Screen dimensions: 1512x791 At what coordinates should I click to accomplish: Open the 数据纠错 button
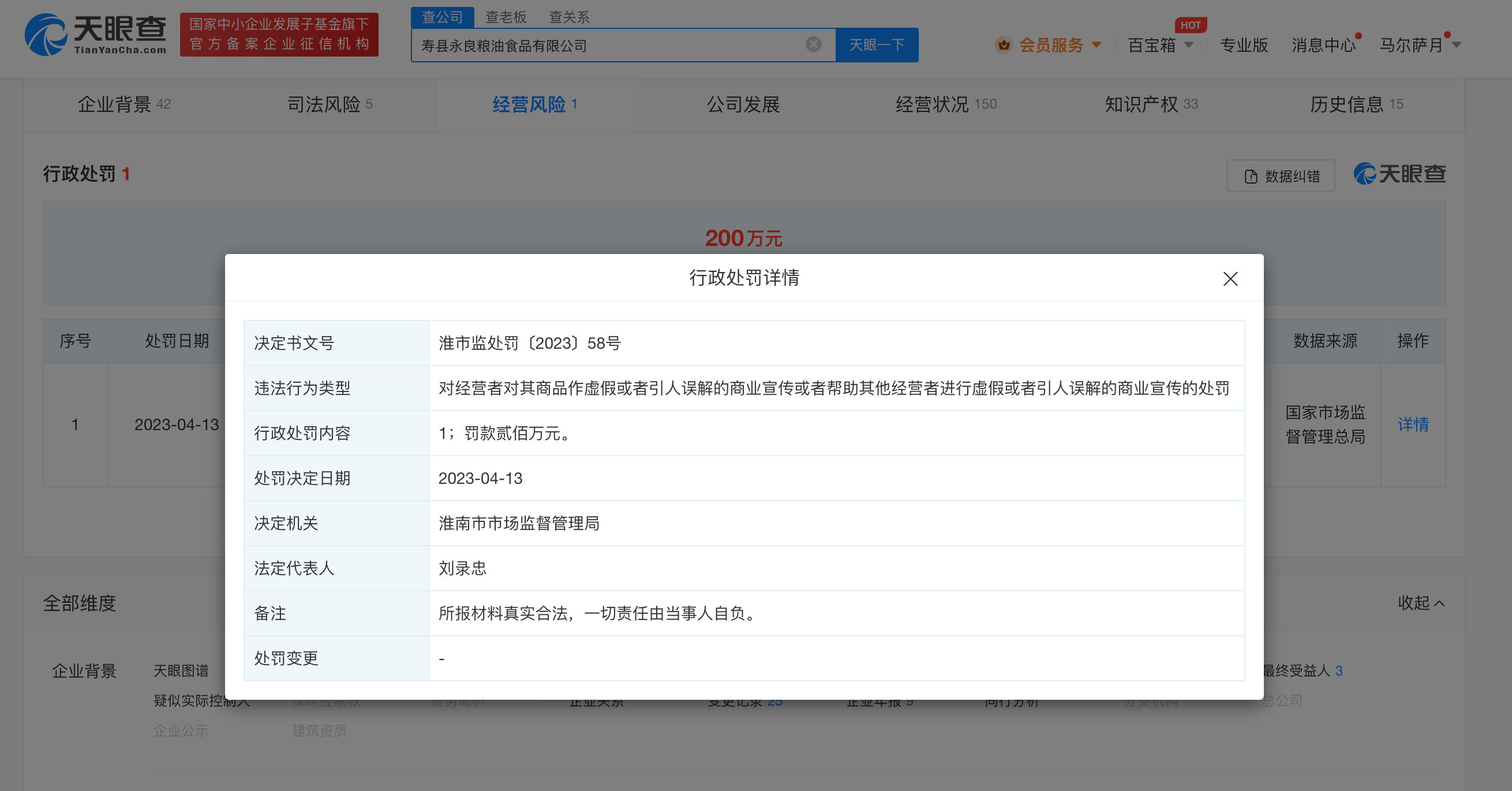tap(1281, 176)
